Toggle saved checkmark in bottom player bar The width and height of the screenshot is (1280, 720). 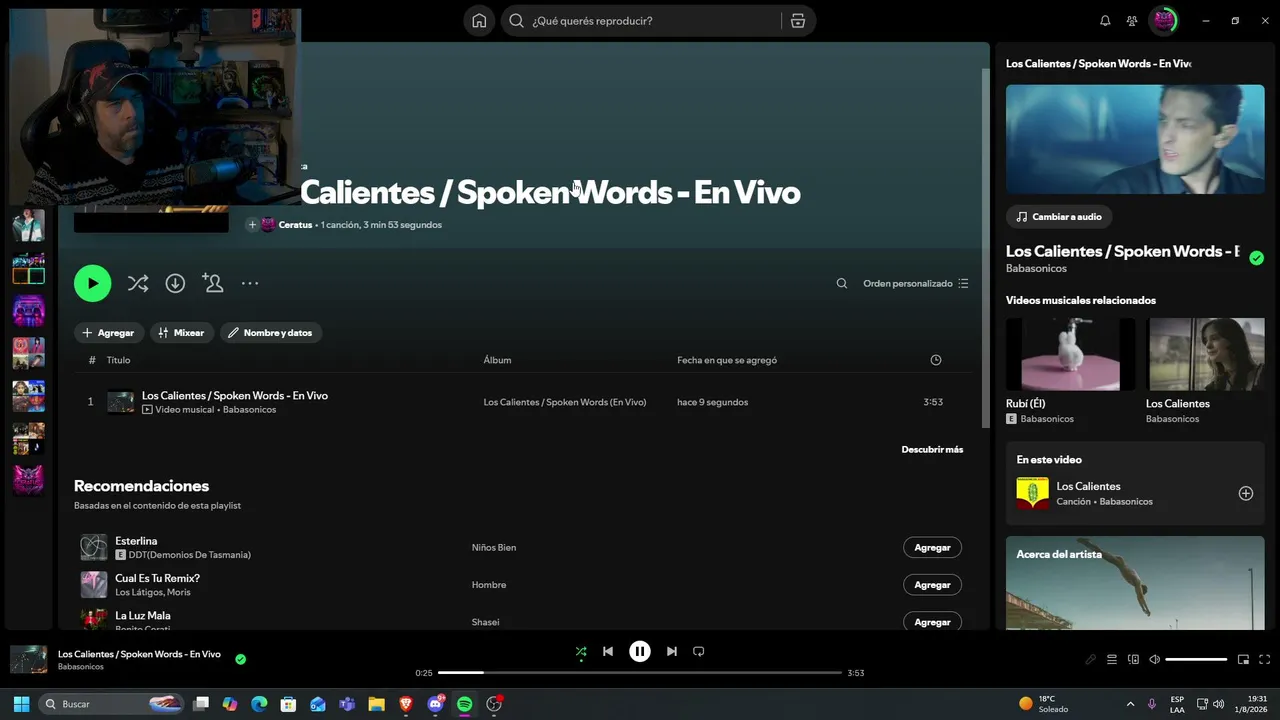240,659
